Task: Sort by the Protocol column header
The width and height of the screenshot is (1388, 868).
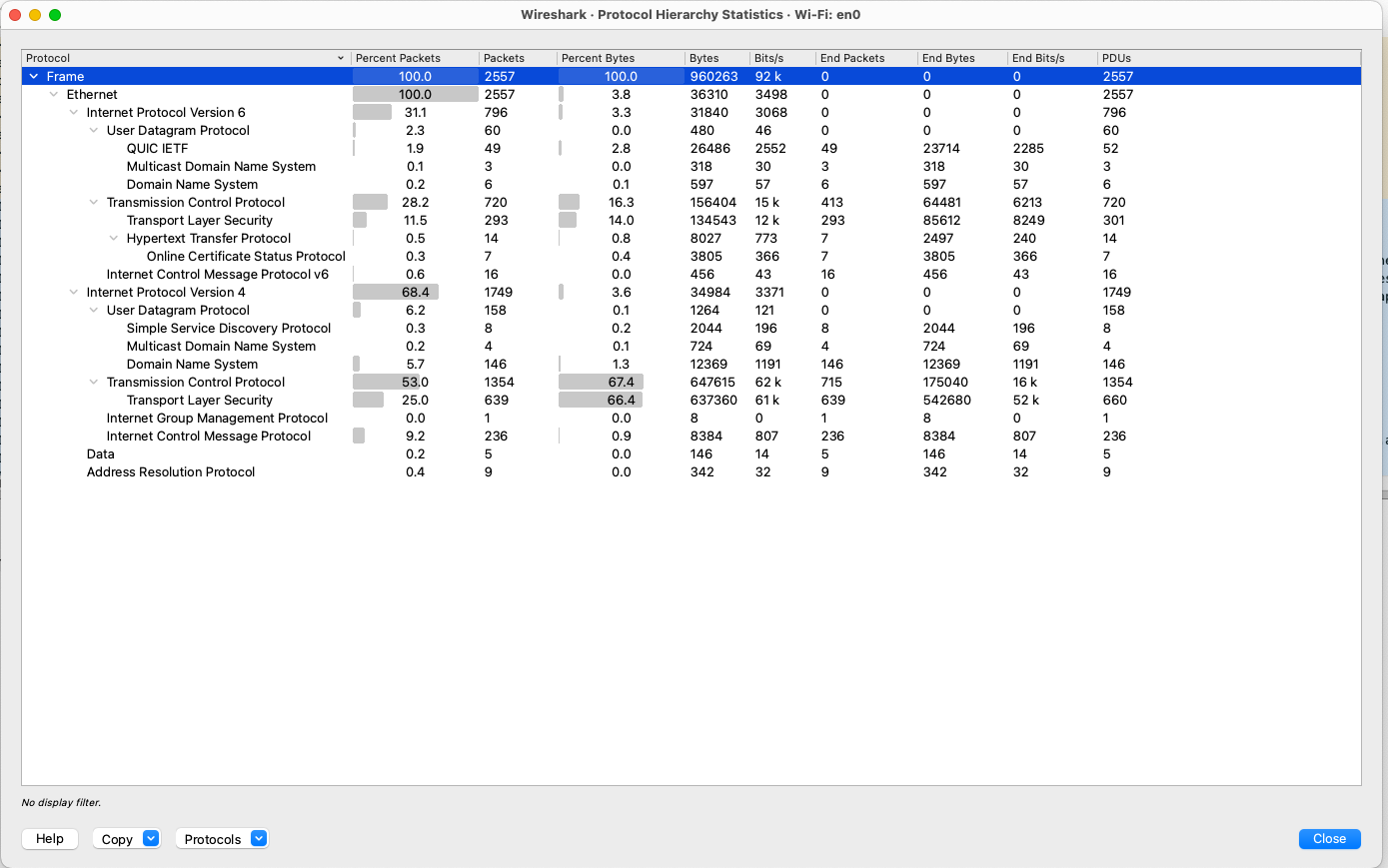Action: 186,58
